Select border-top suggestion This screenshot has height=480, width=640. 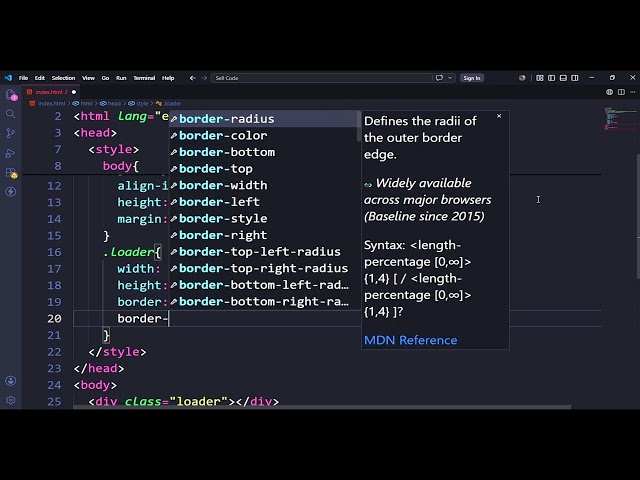263,169
